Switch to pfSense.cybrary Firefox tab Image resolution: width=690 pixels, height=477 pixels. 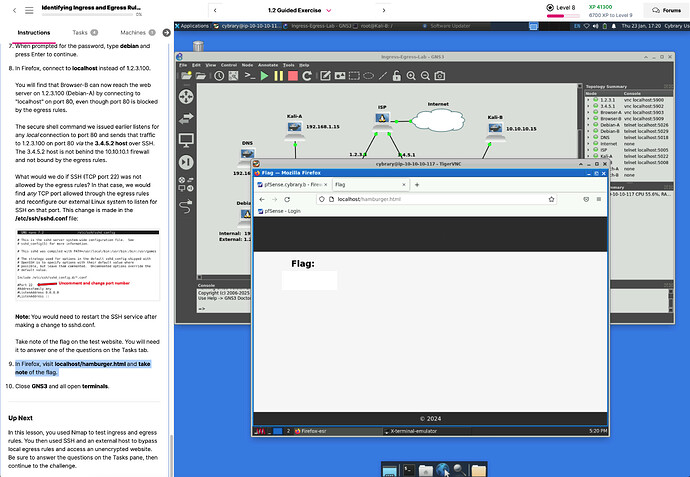[290, 185]
